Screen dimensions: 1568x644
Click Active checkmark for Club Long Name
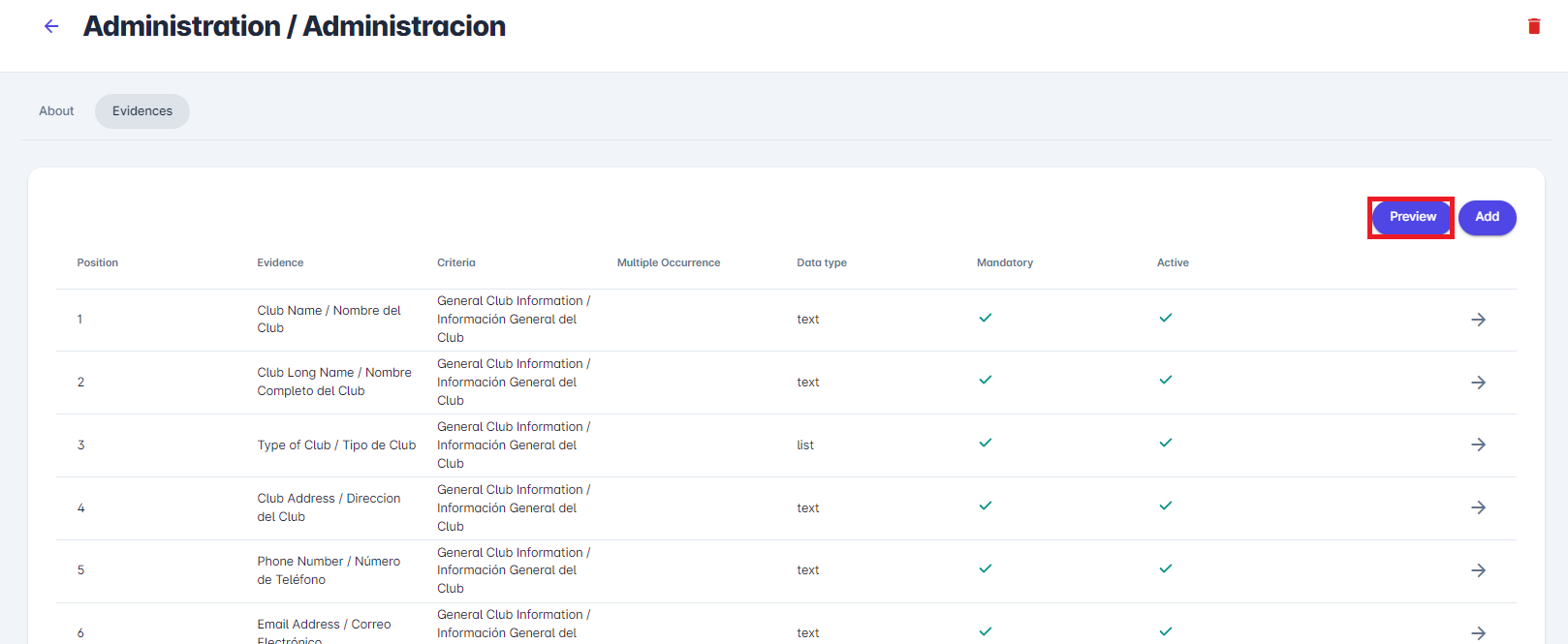click(x=1165, y=380)
